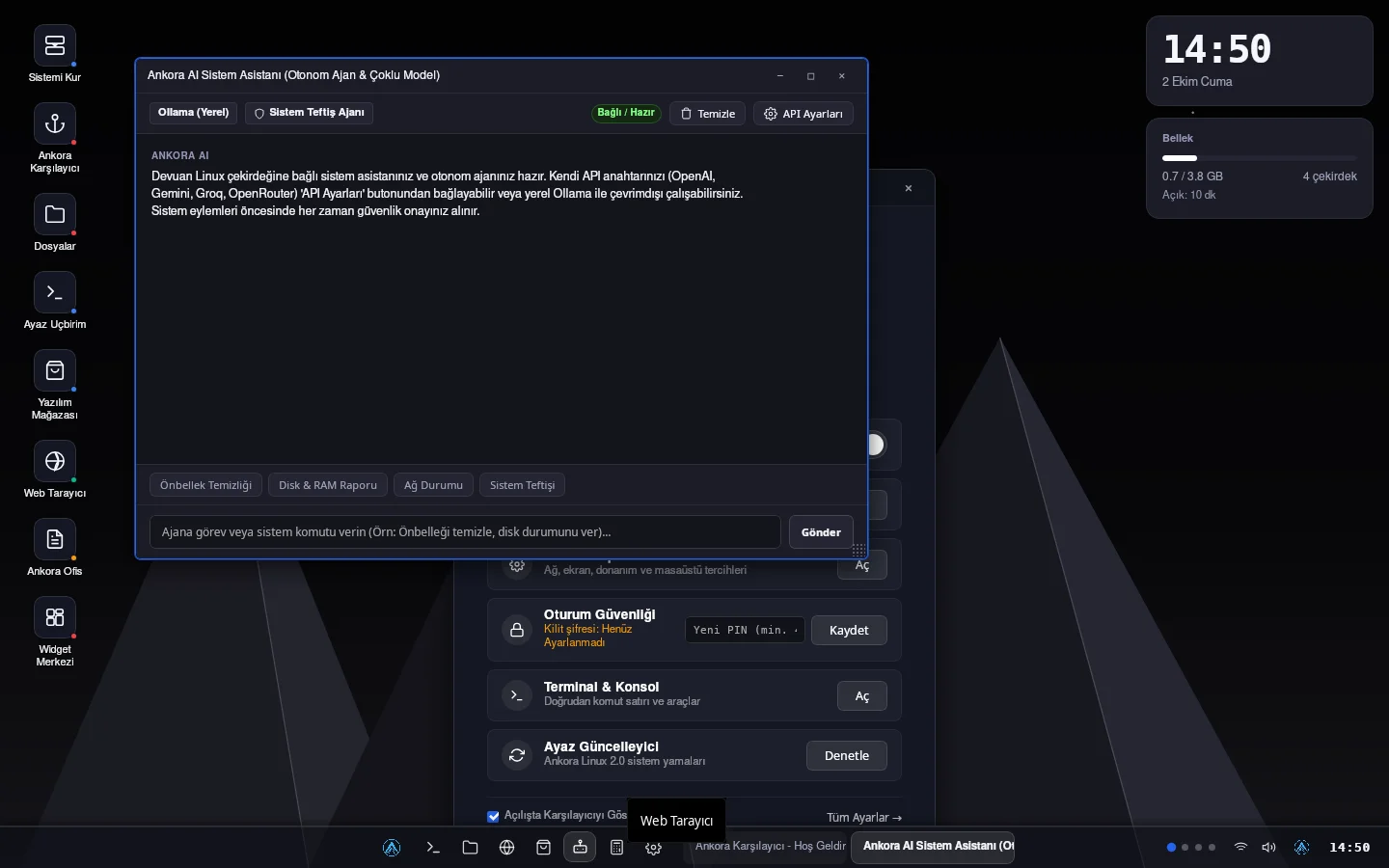Open the file manager folder icon in taskbar
This screenshot has height=868, width=1389.
click(470, 848)
